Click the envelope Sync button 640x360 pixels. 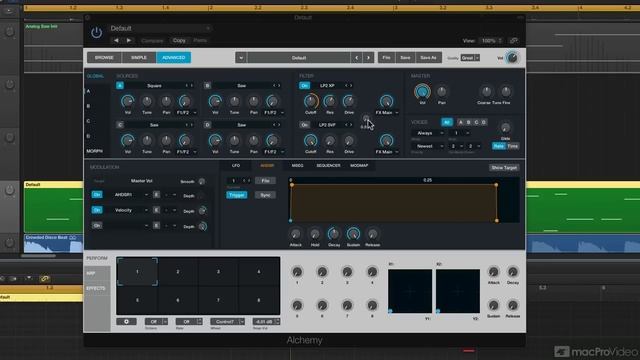pos(265,195)
